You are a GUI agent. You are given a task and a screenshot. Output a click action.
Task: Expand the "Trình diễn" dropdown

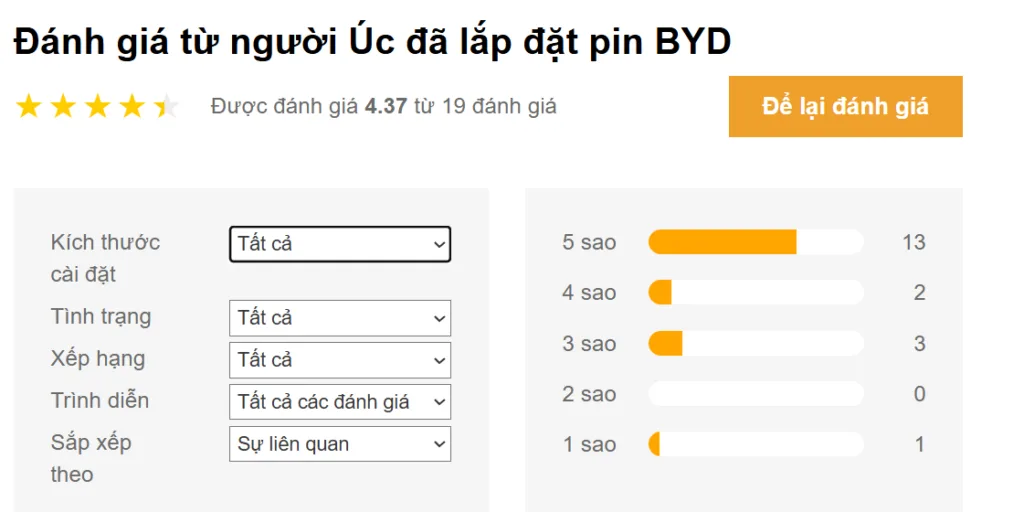[340, 402]
